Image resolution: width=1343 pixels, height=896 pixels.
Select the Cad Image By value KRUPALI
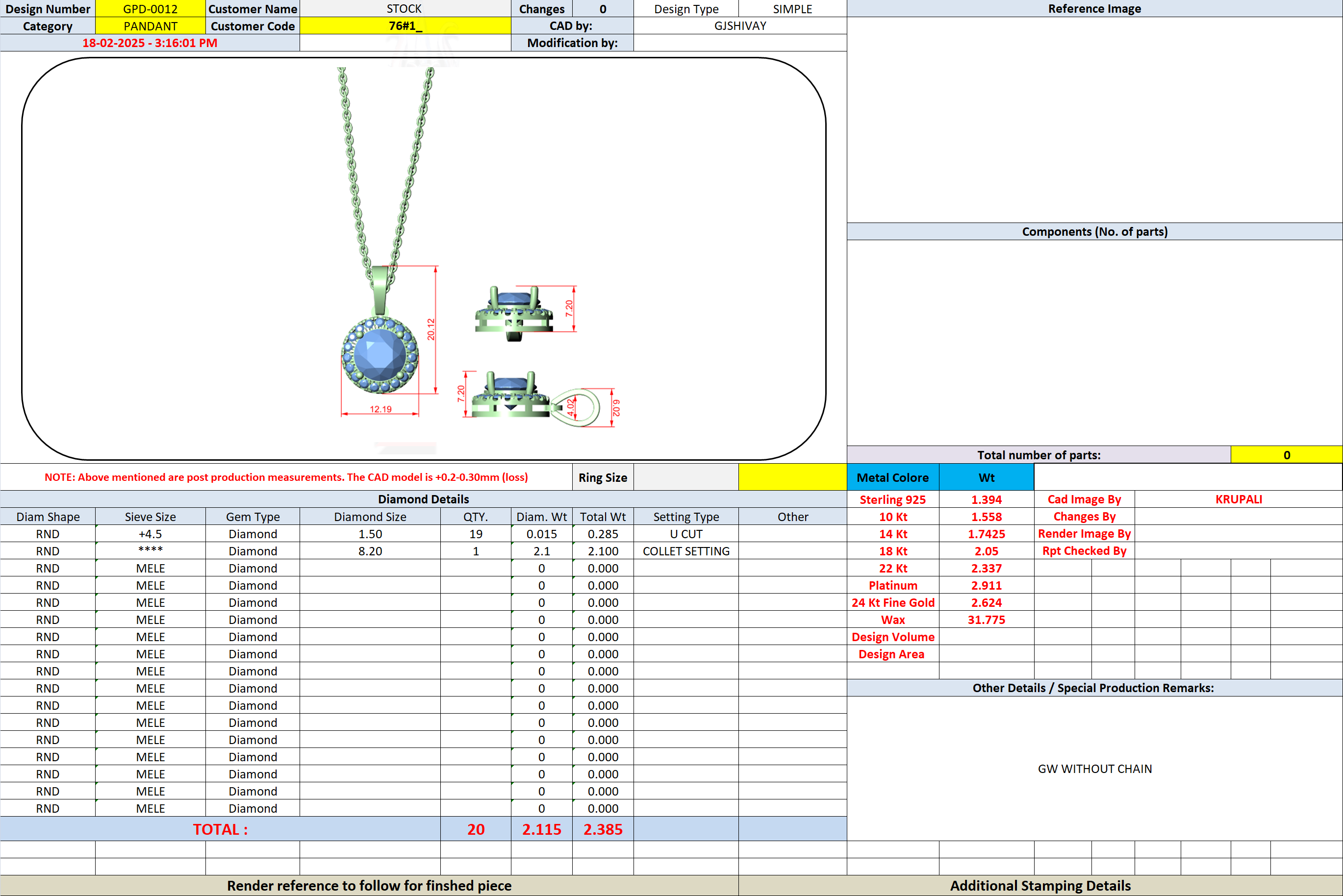tap(1239, 499)
